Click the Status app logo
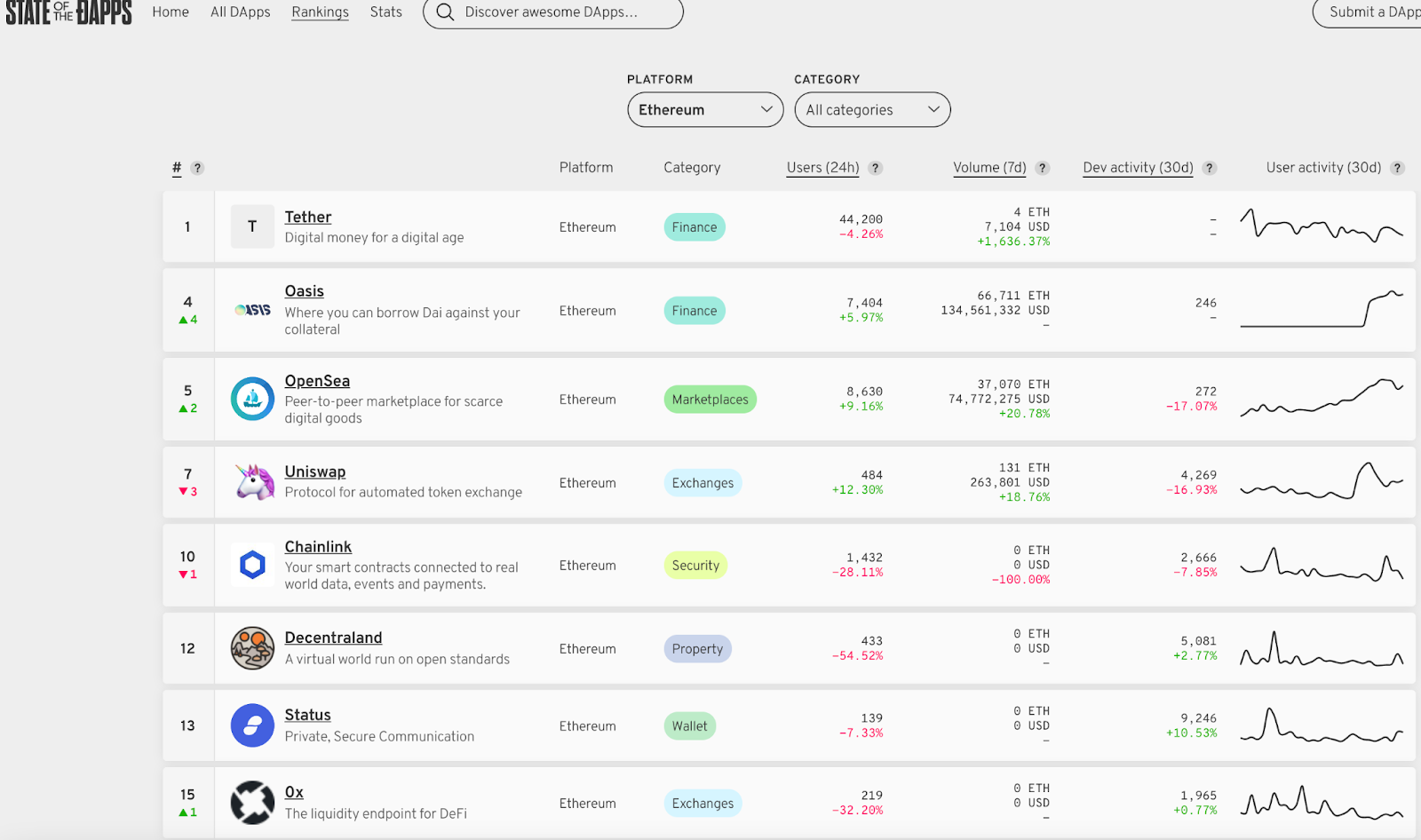Viewport: 1421px width, 840px height. pos(252,725)
